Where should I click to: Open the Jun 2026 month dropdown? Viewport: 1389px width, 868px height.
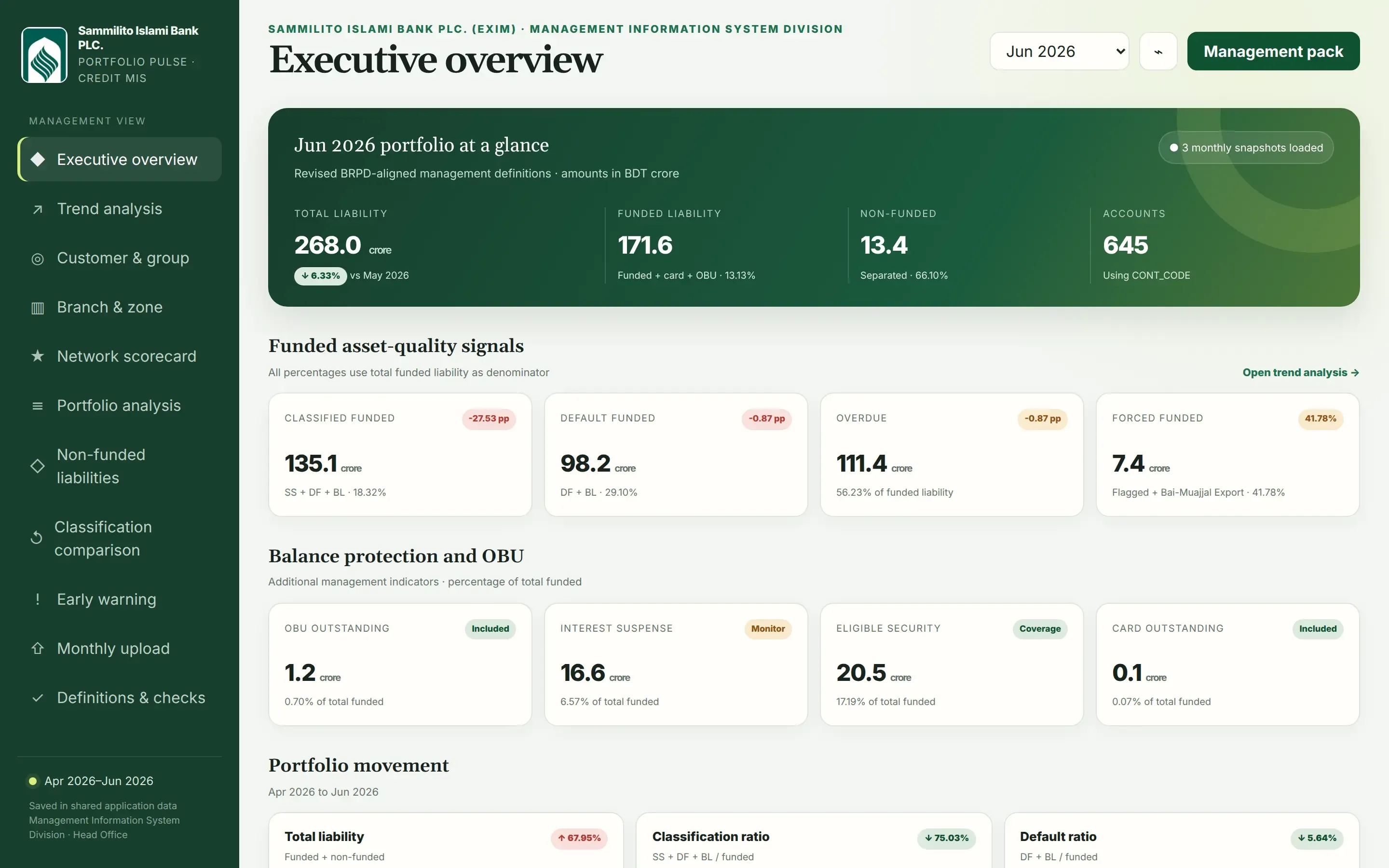[1060, 51]
